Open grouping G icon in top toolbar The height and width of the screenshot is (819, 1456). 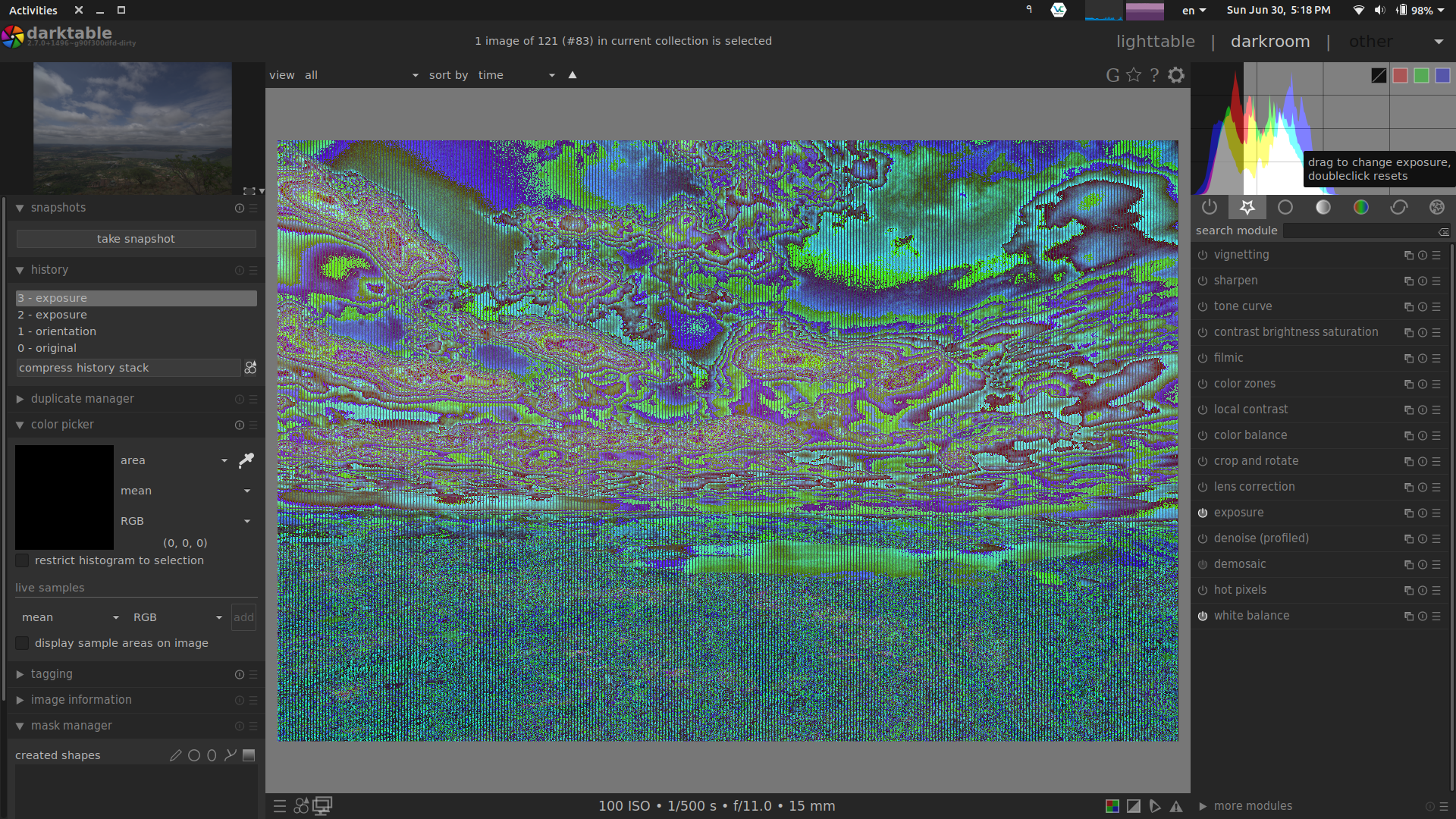click(1112, 75)
